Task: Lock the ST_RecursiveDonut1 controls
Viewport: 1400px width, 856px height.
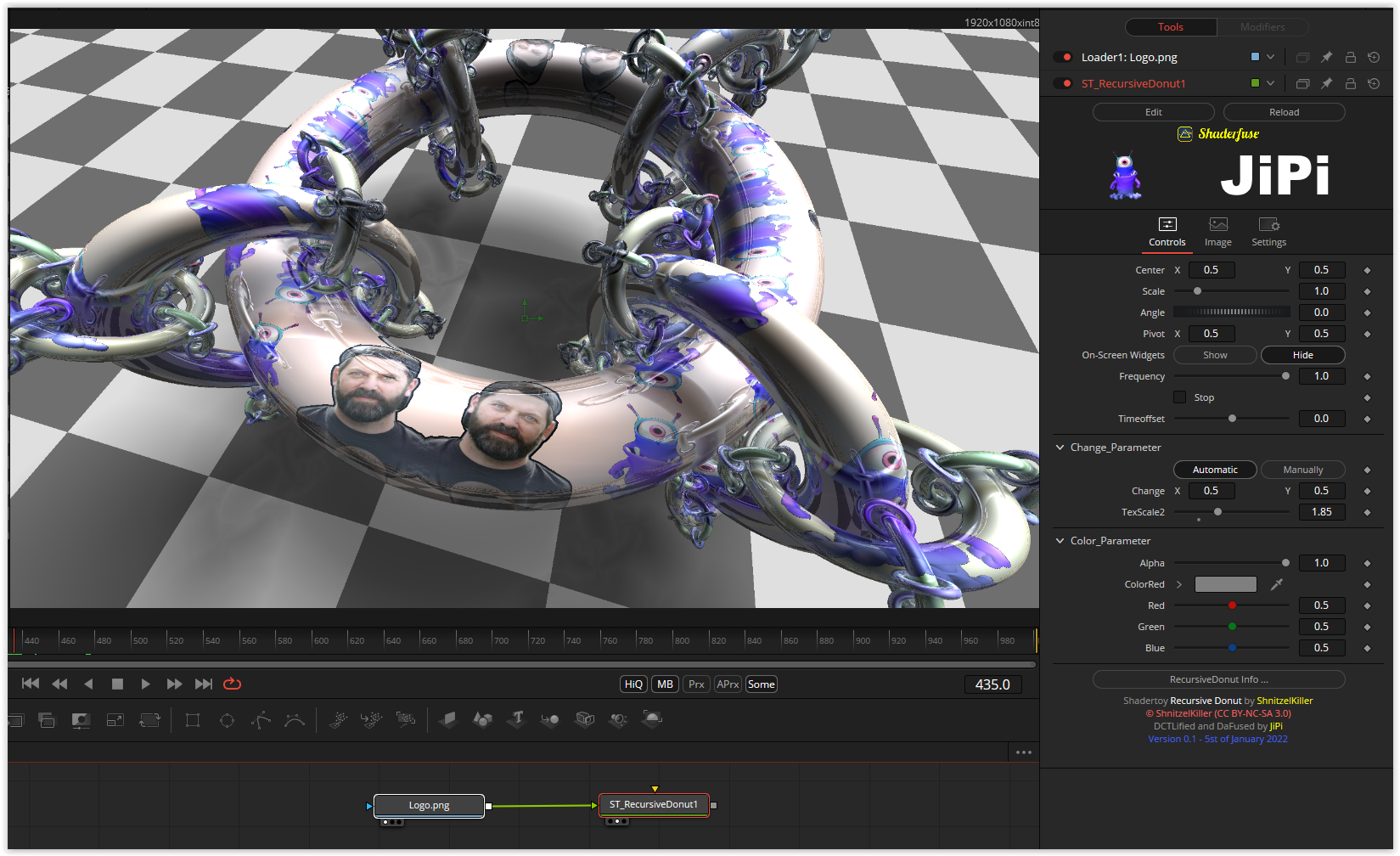Action: click(x=1350, y=83)
